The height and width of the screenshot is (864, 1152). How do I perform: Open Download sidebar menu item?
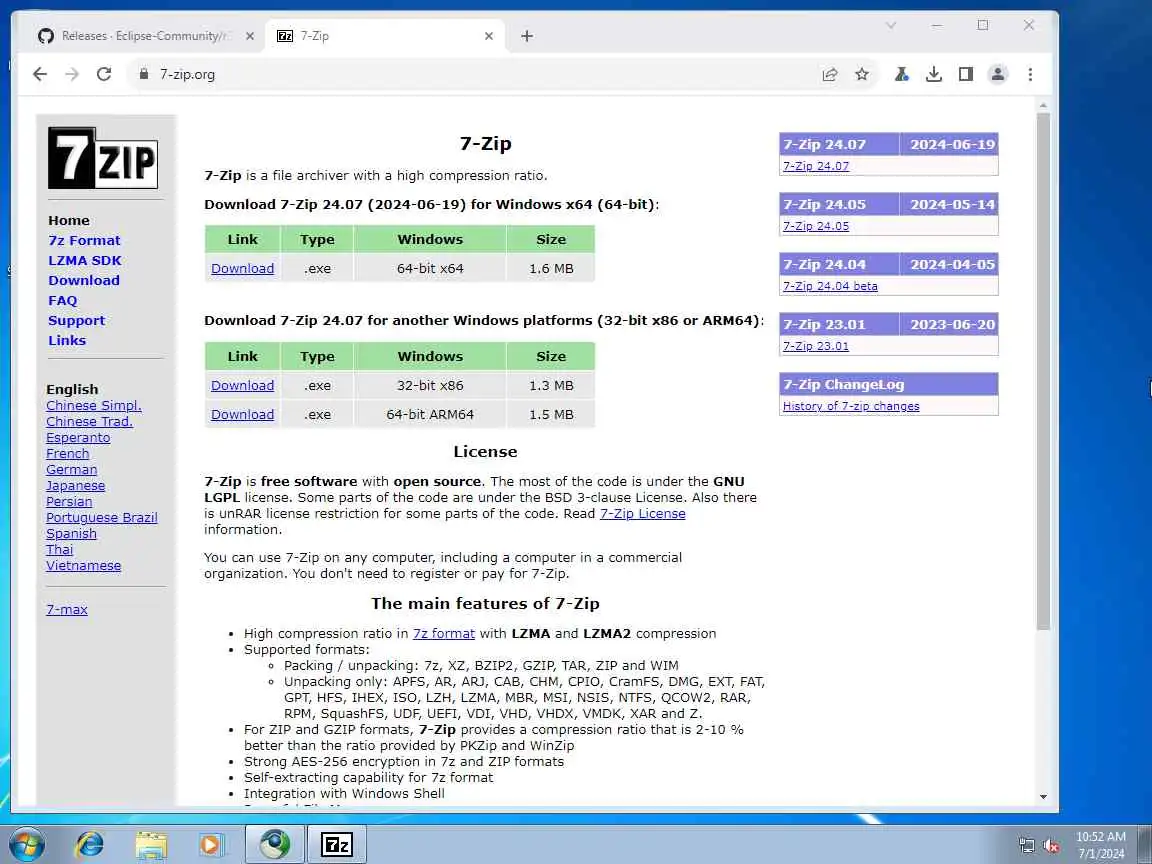[x=84, y=280]
